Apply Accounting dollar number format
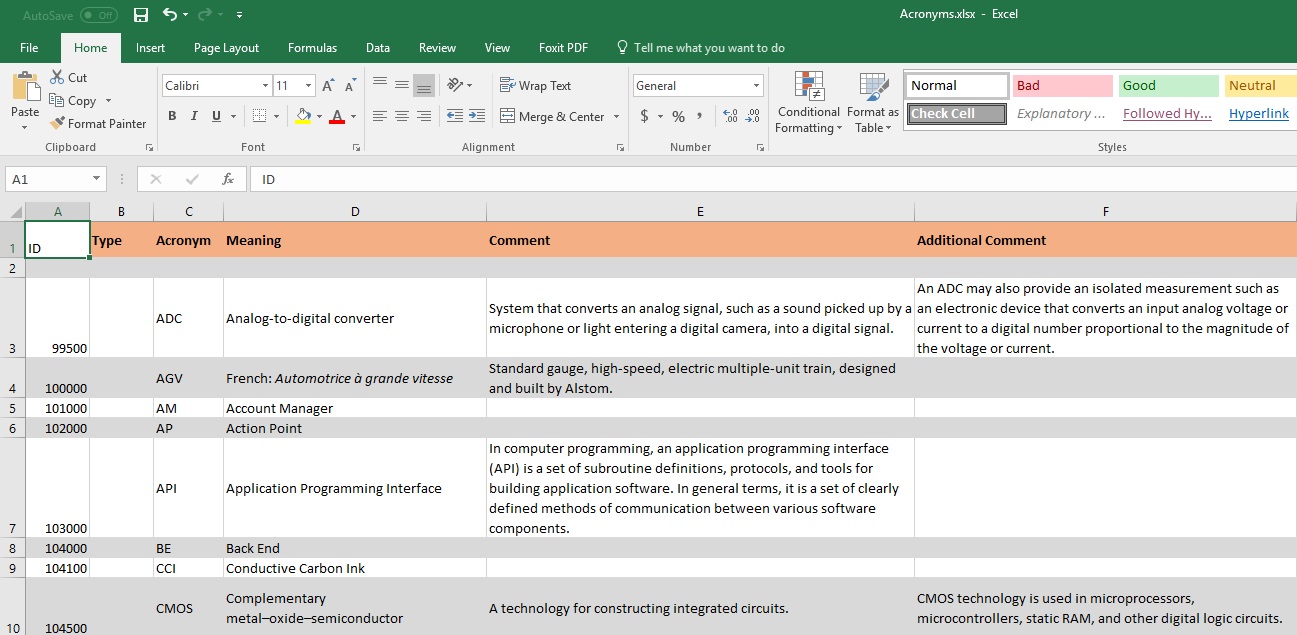Image resolution: width=1297 pixels, height=635 pixels. point(644,117)
